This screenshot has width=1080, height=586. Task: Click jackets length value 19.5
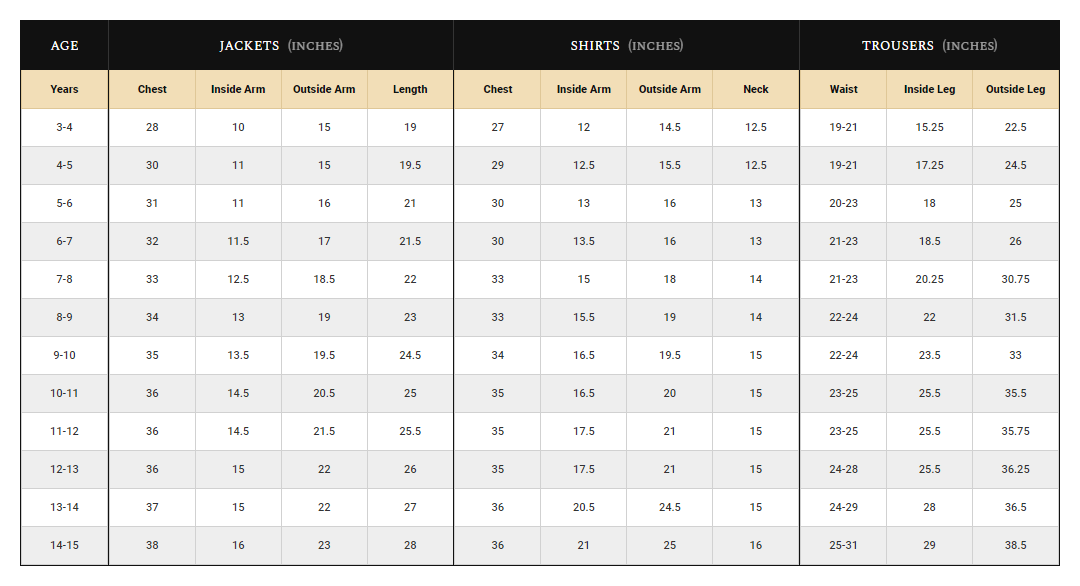click(411, 165)
